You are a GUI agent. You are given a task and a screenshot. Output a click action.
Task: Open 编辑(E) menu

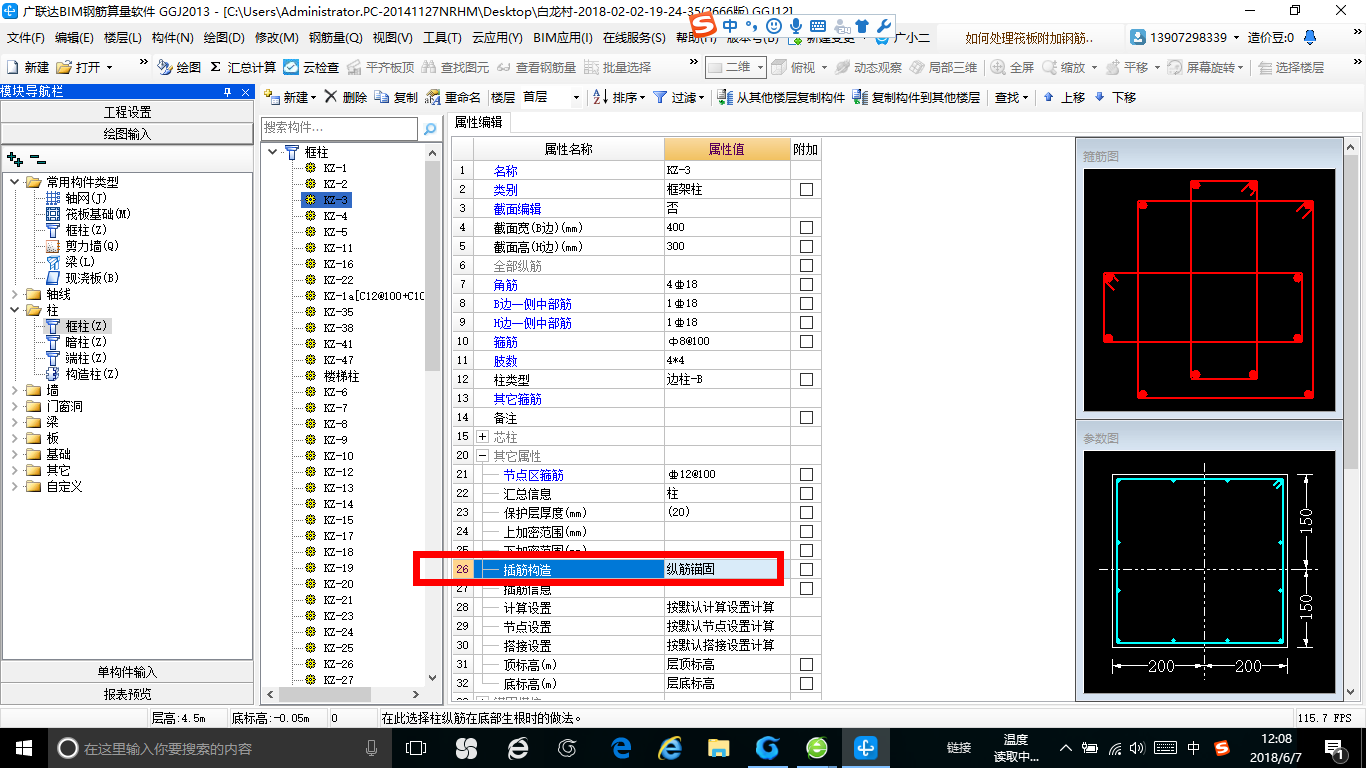(74, 38)
